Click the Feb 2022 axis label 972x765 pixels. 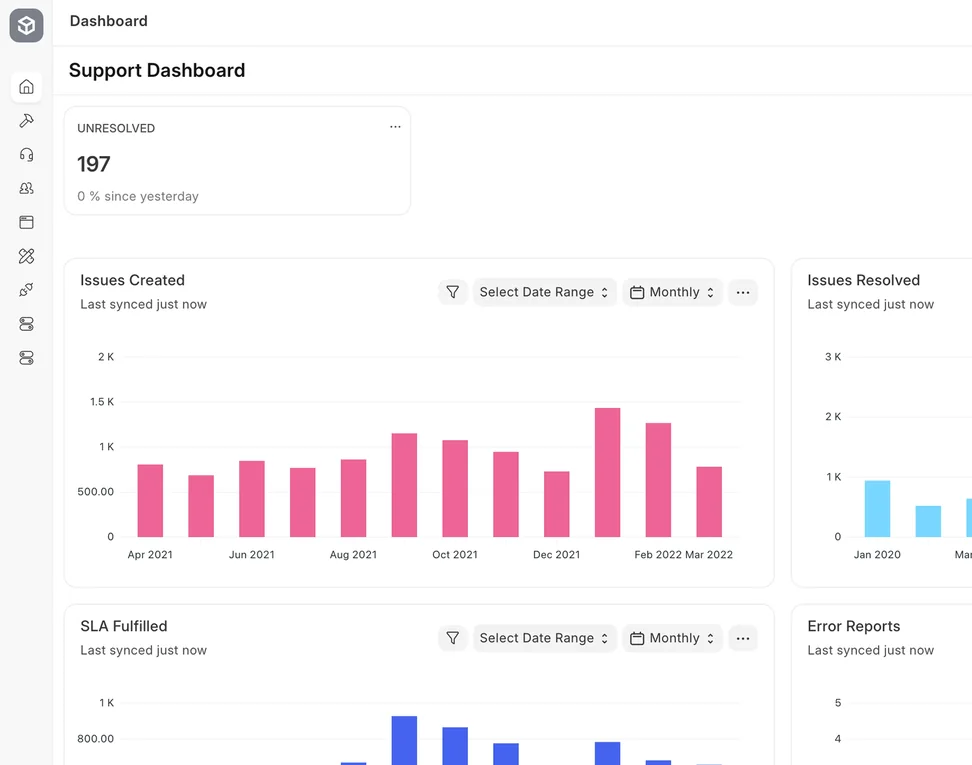click(x=658, y=555)
